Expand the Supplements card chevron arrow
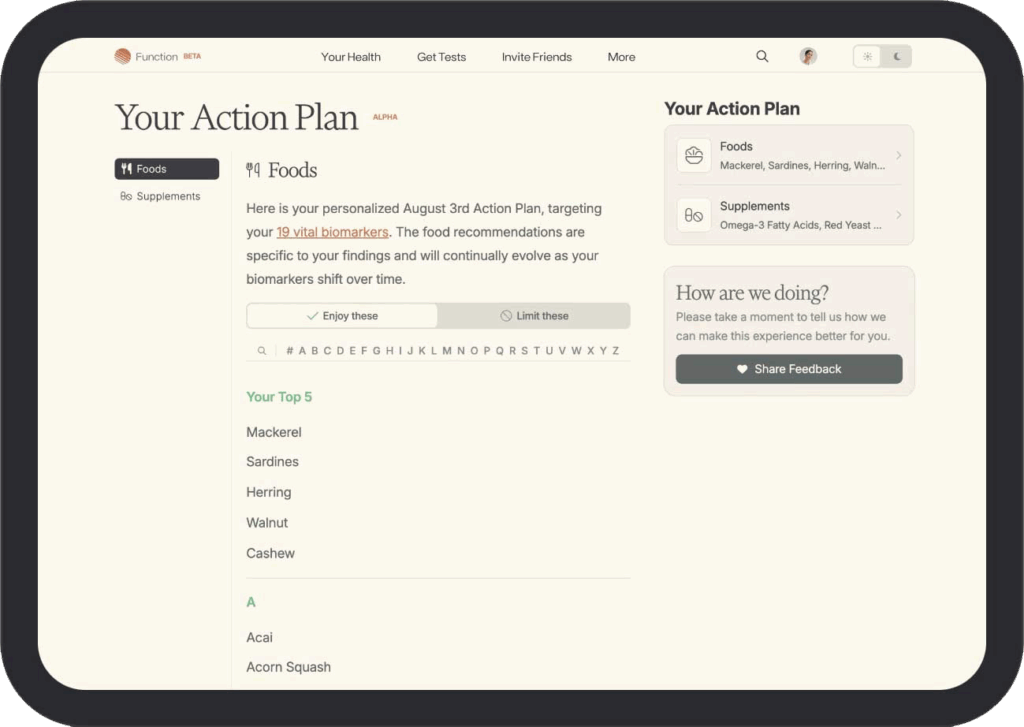The width and height of the screenshot is (1024, 727). (899, 215)
